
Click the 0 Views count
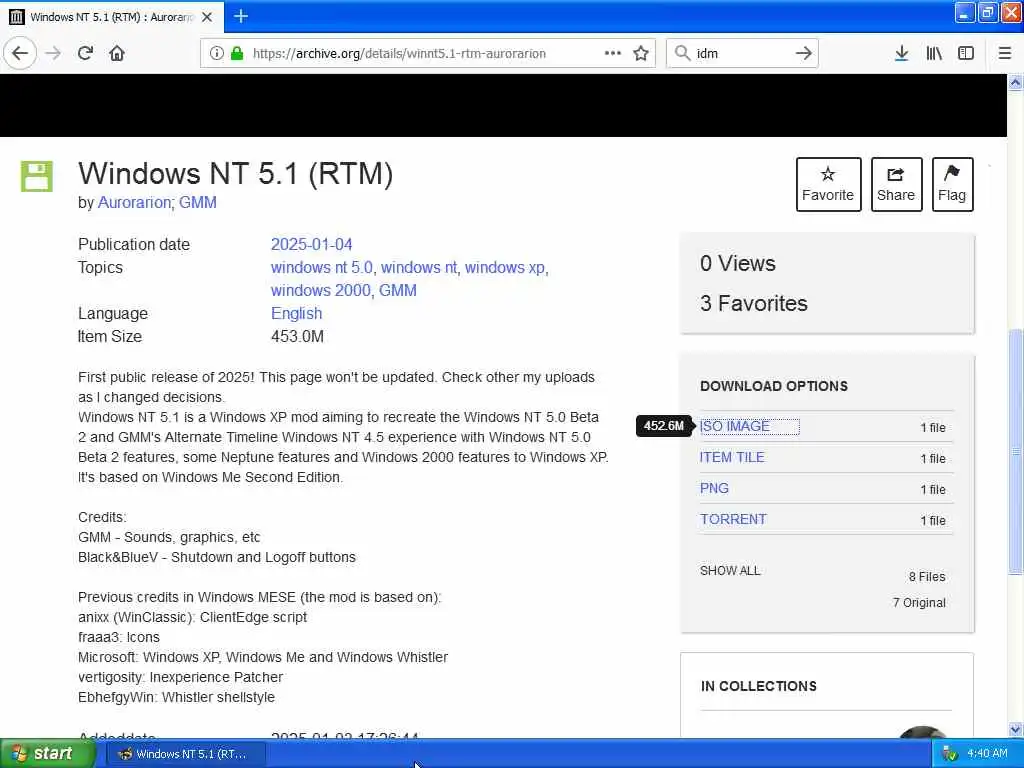(x=738, y=263)
